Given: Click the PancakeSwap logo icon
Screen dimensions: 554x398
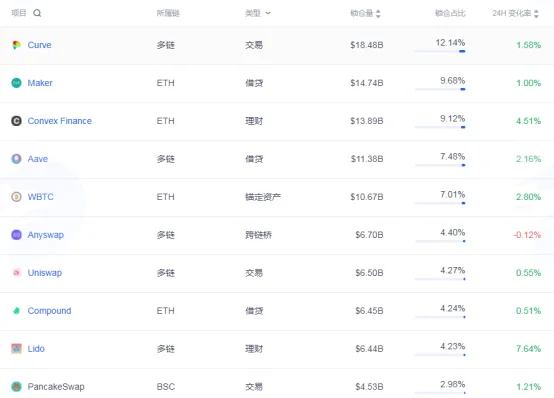Looking at the screenshot, I should tap(16, 386).
